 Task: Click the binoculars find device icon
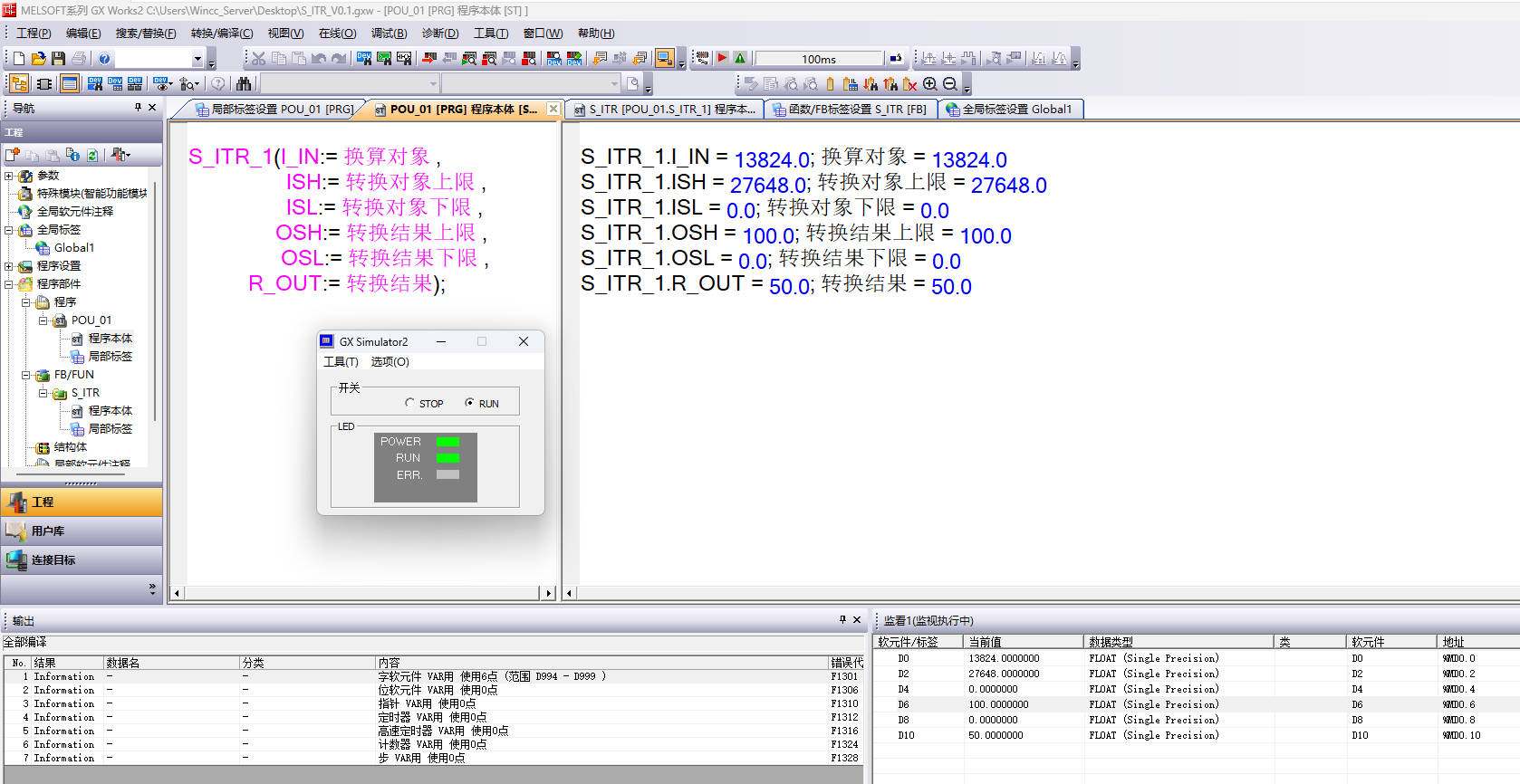pos(244,84)
